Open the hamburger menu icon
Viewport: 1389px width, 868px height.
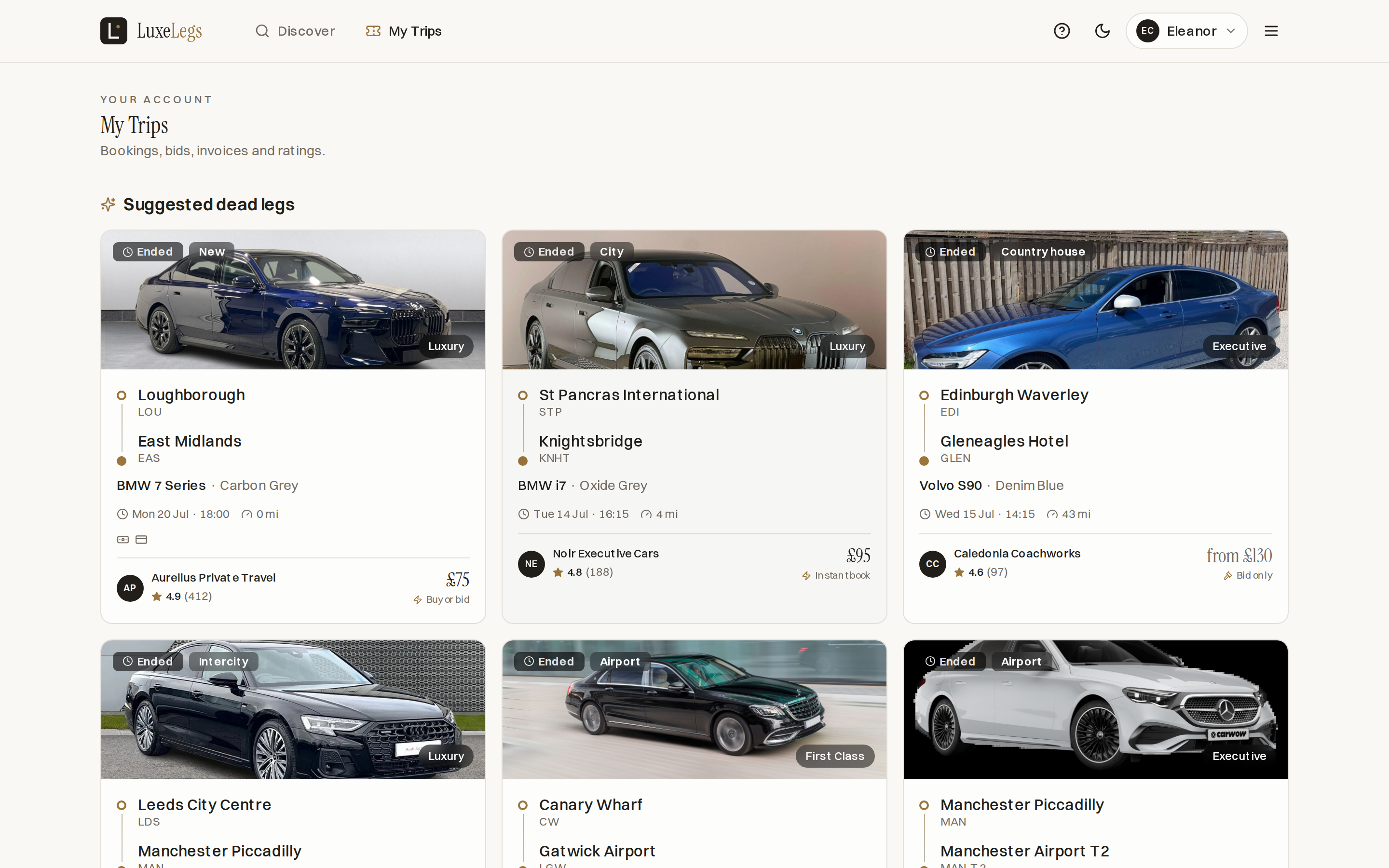tap(1271, 31)
